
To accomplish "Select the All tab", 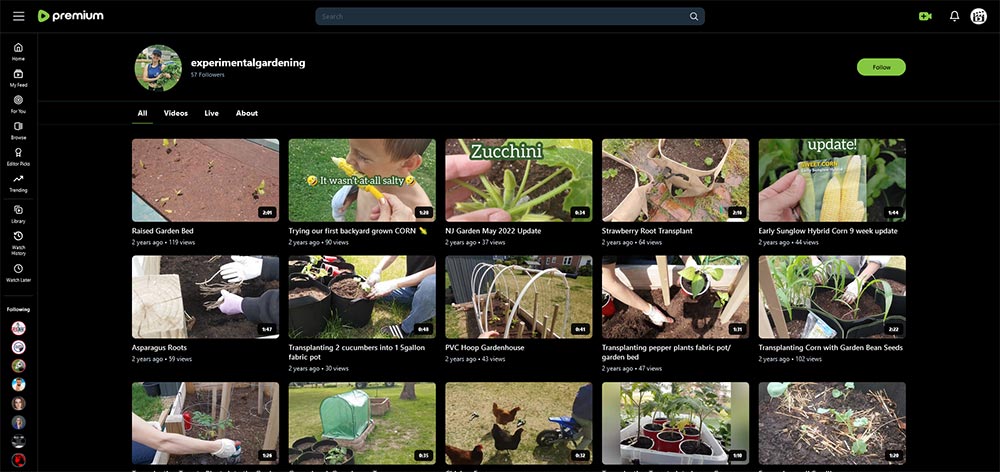I will [x=142, y=113].
